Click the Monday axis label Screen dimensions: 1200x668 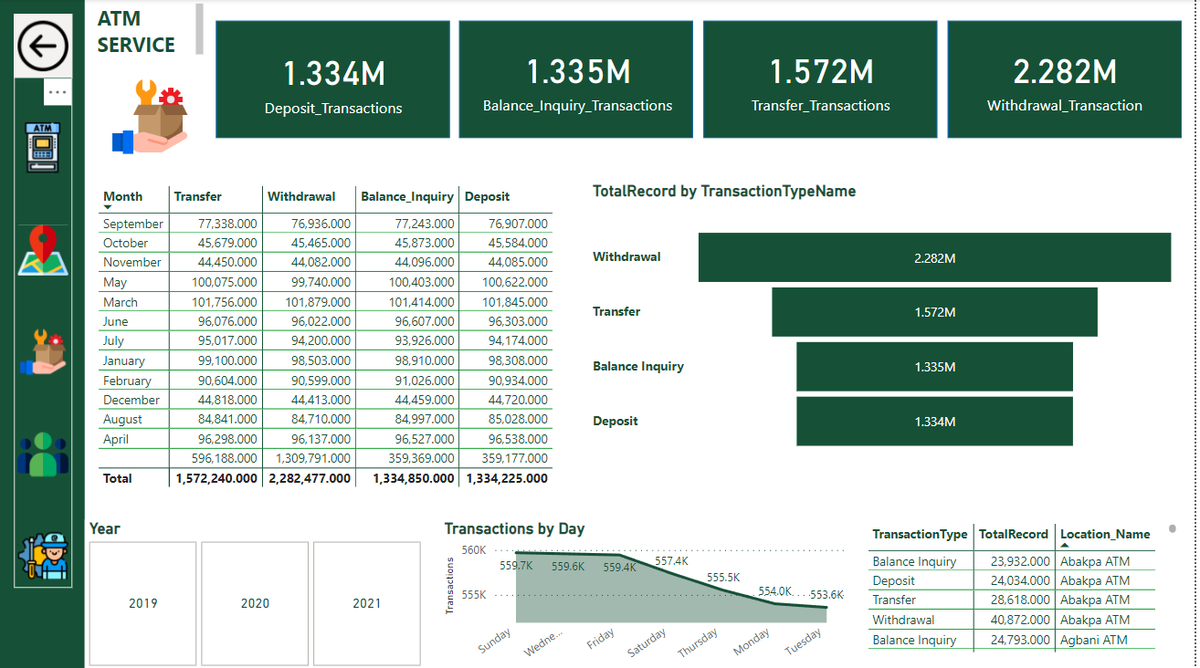pyautogui.click(x=751, y=641)
